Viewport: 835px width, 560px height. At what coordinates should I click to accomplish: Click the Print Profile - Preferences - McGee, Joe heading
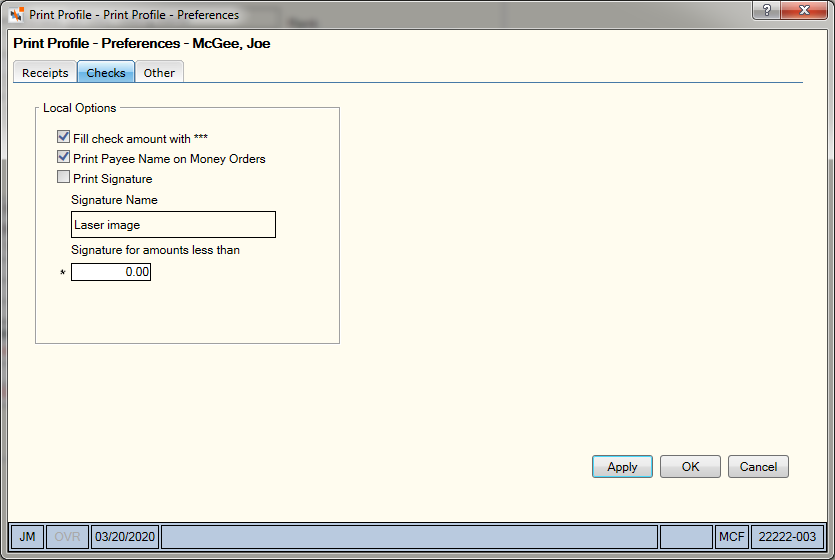tap(142, 44)
